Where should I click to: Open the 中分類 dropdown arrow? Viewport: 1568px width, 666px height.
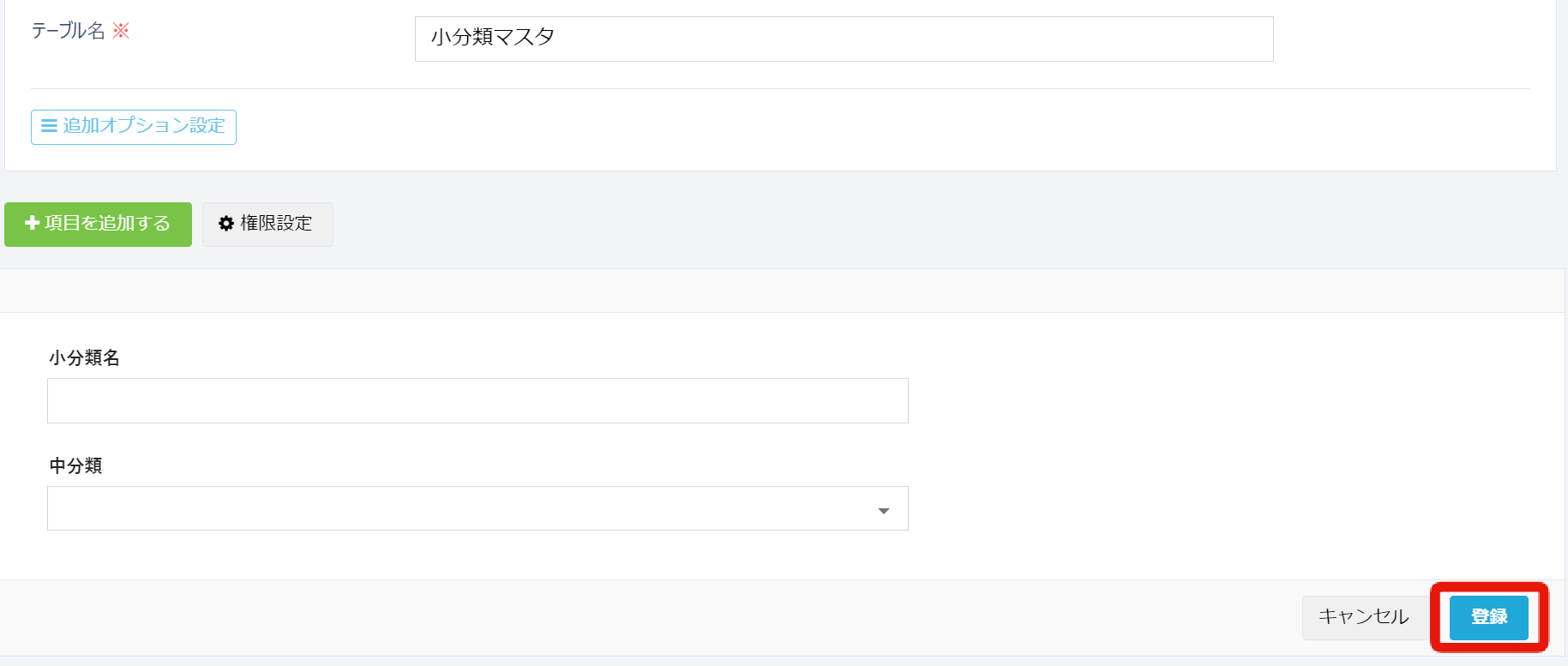tap(883, 511)
